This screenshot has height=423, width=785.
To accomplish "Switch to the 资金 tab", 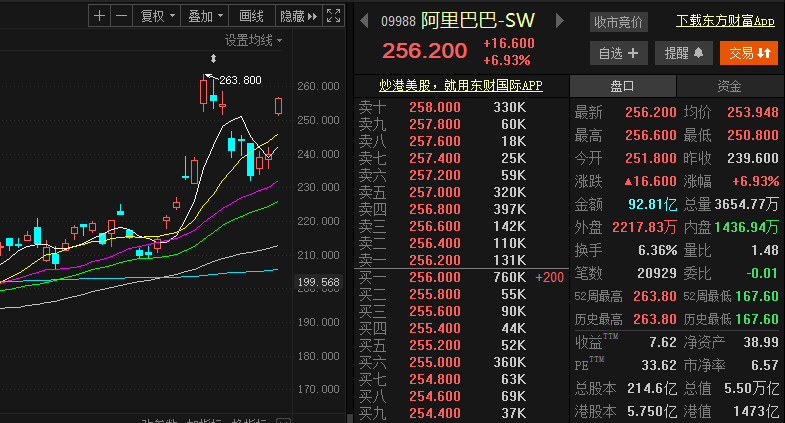I will [729, 86].
